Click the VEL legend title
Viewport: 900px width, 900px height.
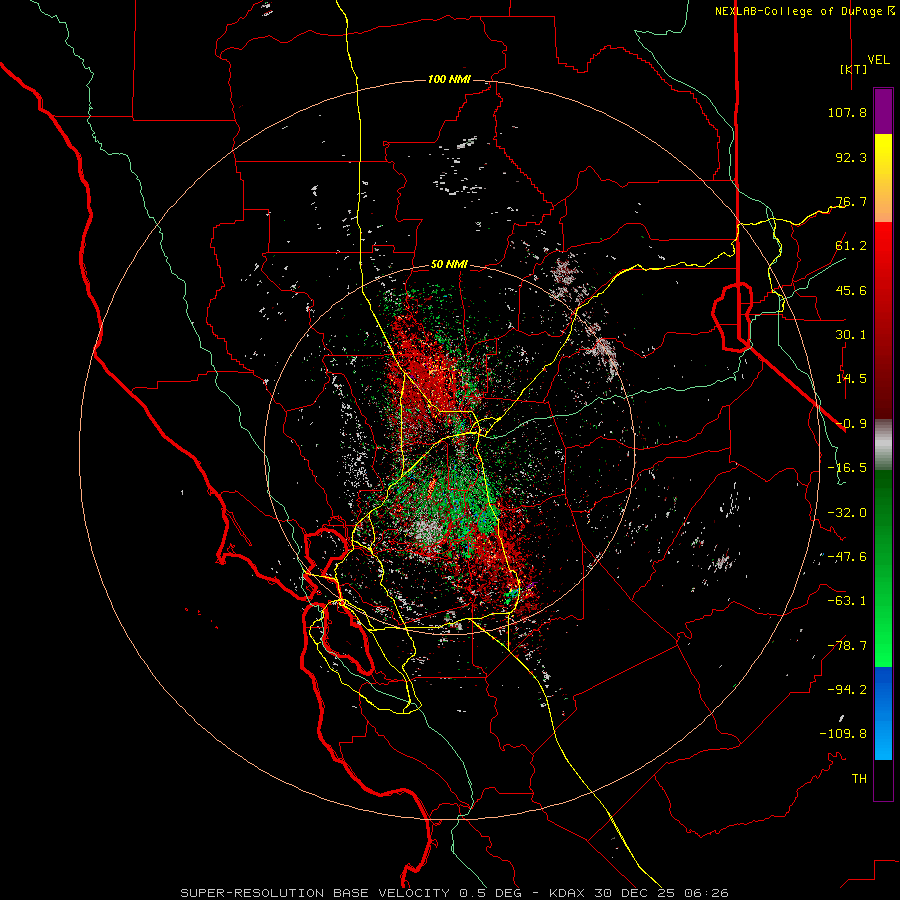pyautogui.click(x=878, y=60)
